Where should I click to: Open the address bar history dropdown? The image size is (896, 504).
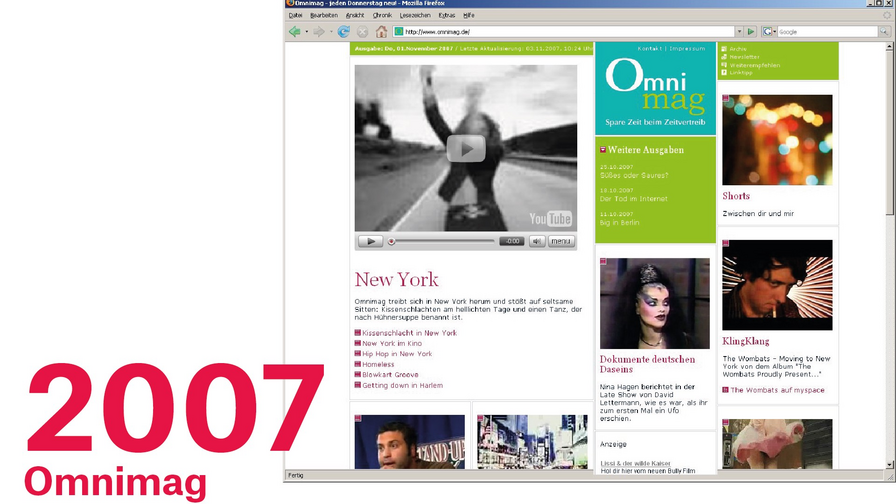739,32
